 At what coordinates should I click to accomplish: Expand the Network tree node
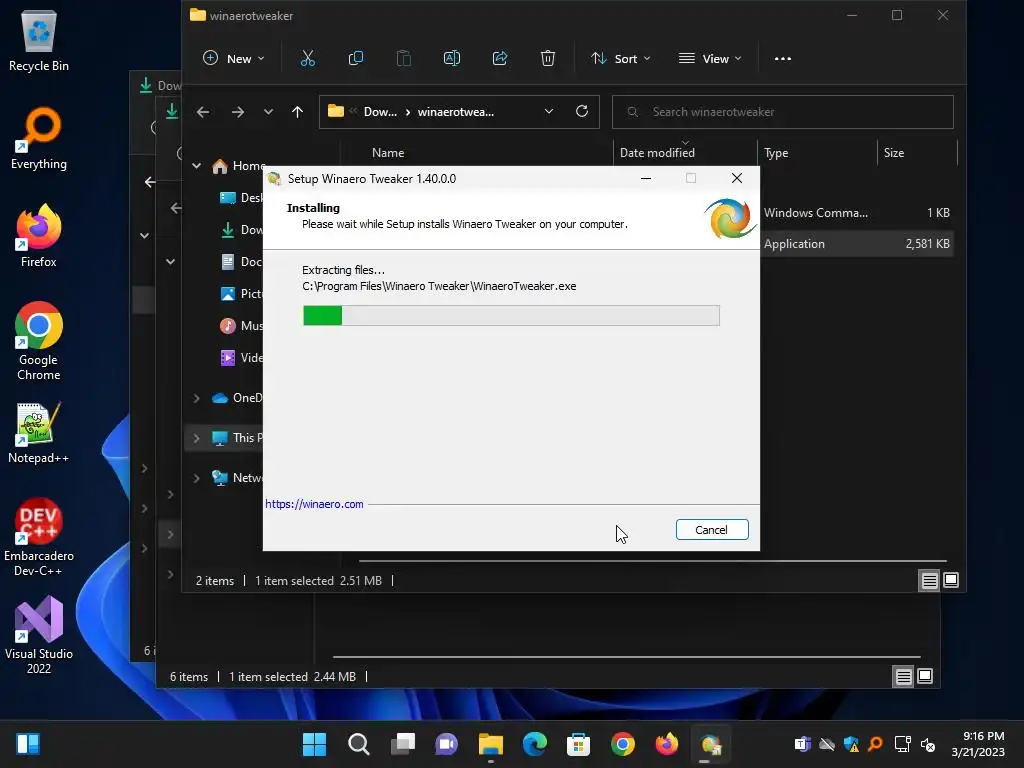[x=197, y=478]
